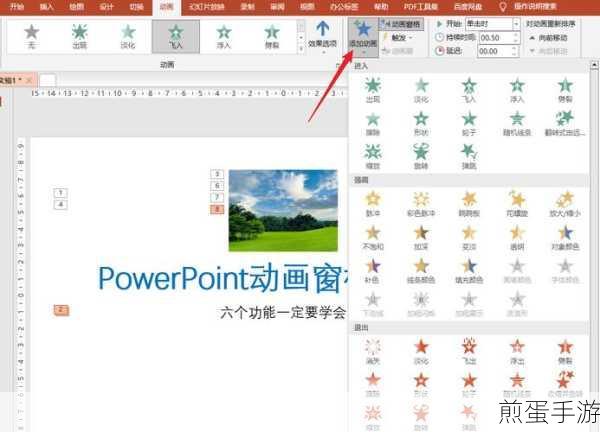Screen dimensions: 600x432
Task: Select 出现 (Appear) in the 进入 entrance section
Action: (x=373, y=90)
